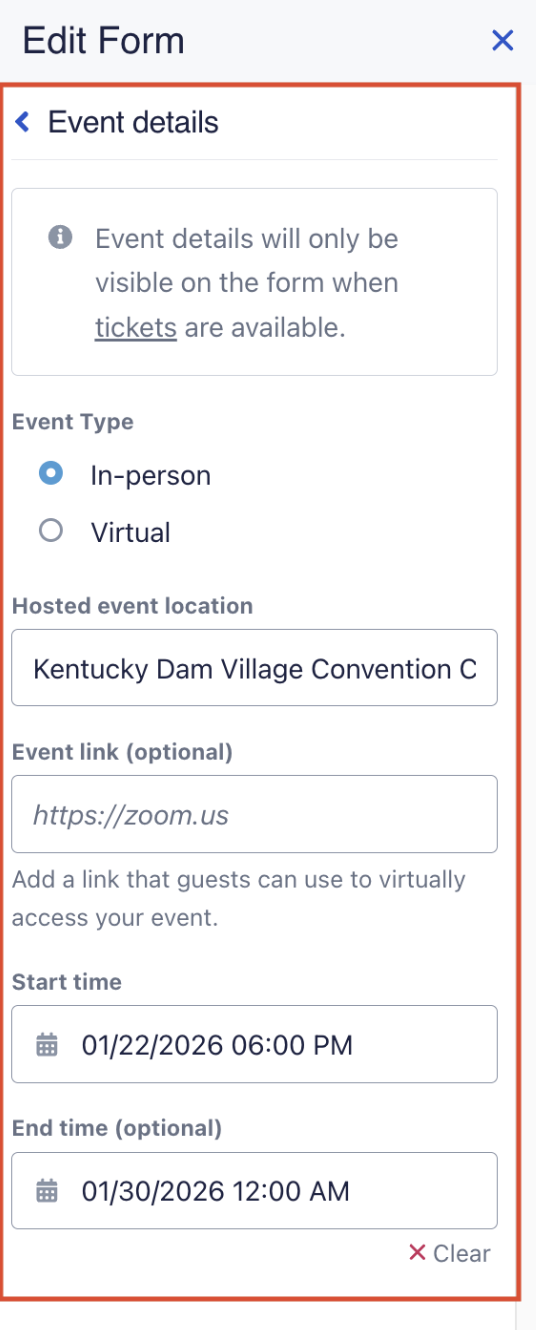Viewport: 536px width, 1330px height.
Task: Open the tickets link
Action: pos(136,327)
